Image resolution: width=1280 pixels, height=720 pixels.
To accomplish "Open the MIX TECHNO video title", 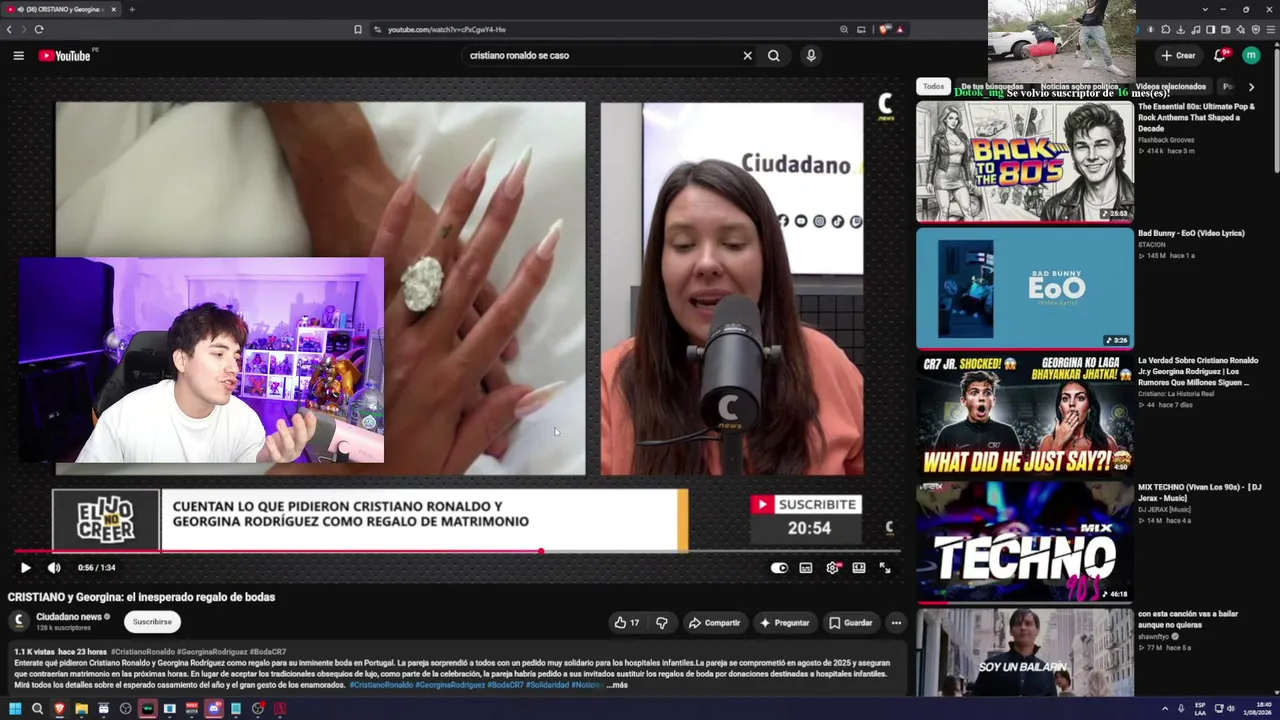I will (x=1199, y=492).
